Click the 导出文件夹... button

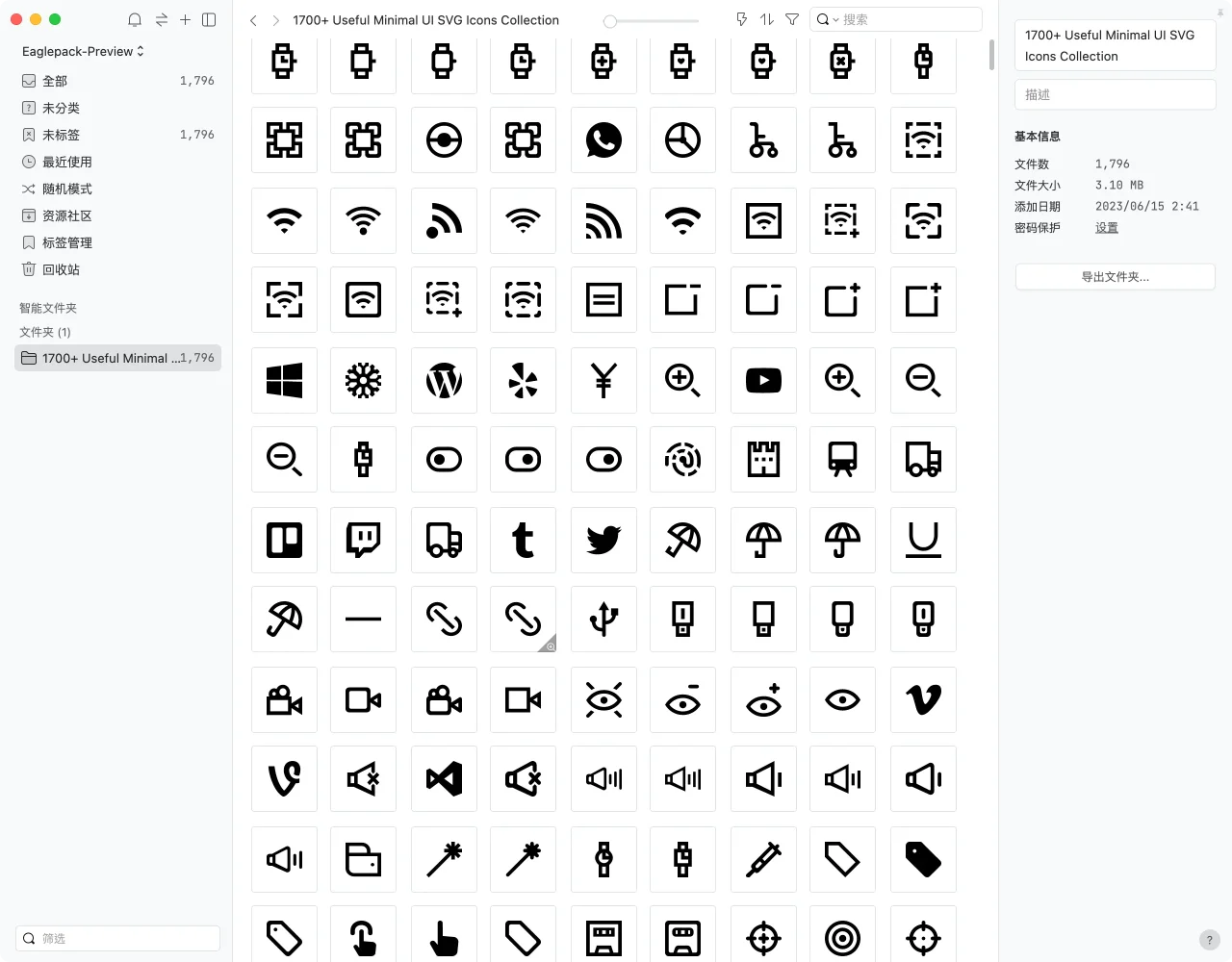[1115, 277]
